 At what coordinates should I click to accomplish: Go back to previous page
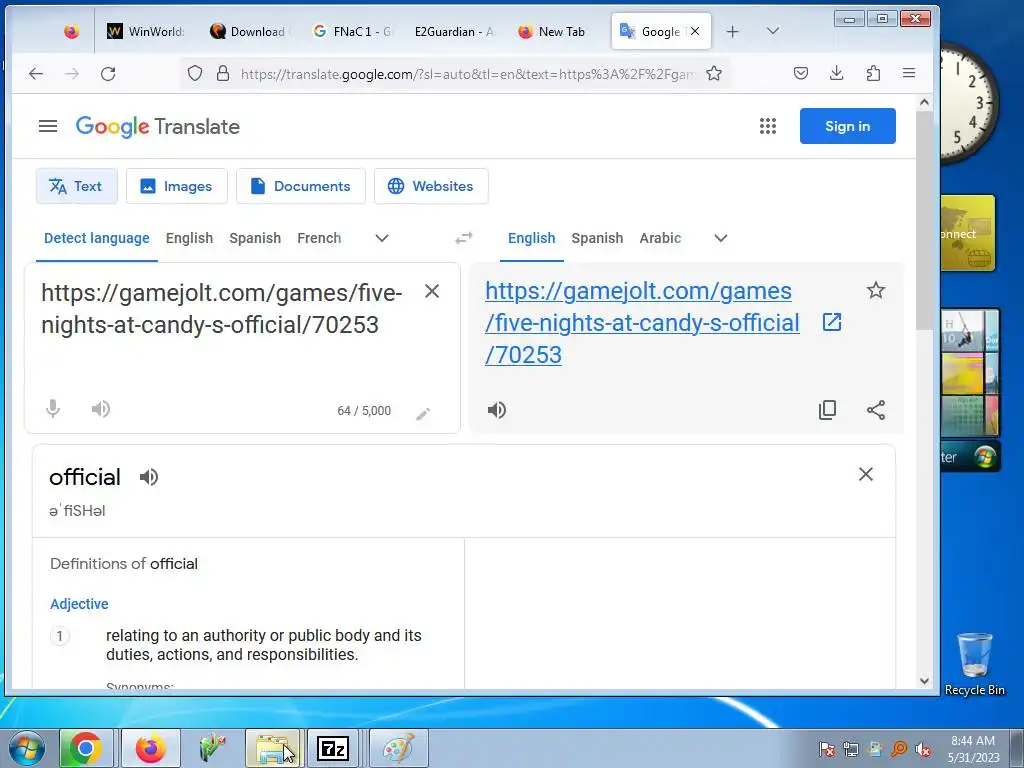click(36, 74)
